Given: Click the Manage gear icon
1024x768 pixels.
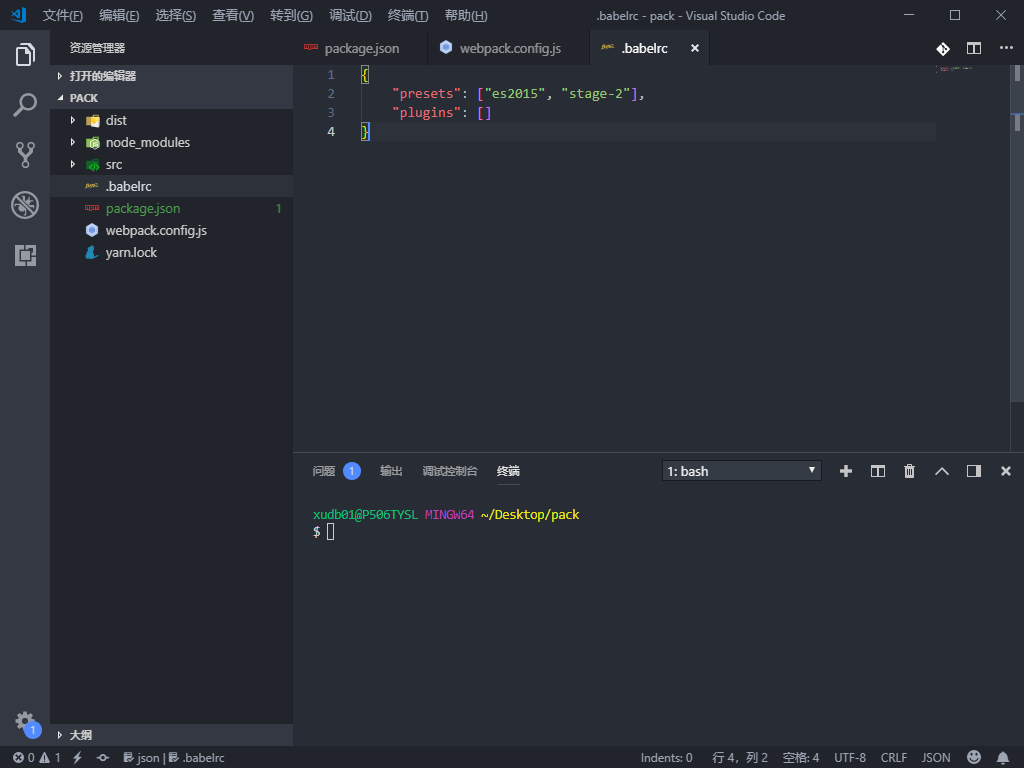Looking at the screenshot, I should (25, 722).
